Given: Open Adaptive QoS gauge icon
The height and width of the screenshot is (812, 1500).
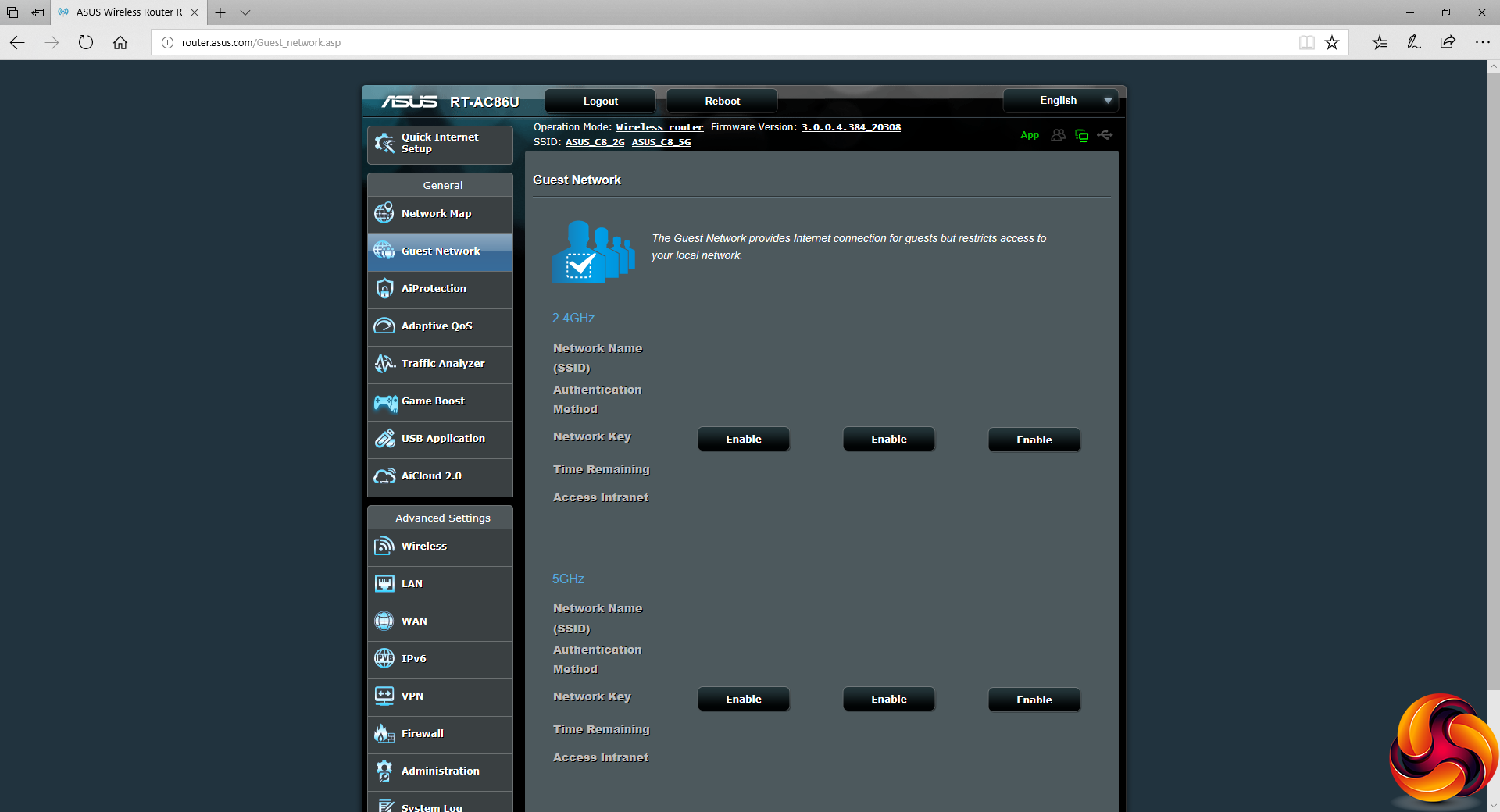Looking at the screenshot, I should click(384, 326).
